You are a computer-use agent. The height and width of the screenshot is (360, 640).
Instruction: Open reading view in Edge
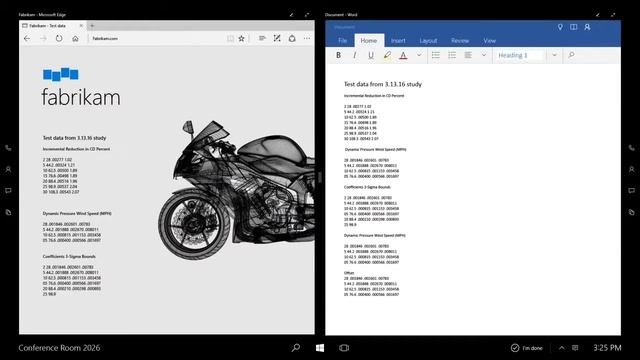point(231,38)
